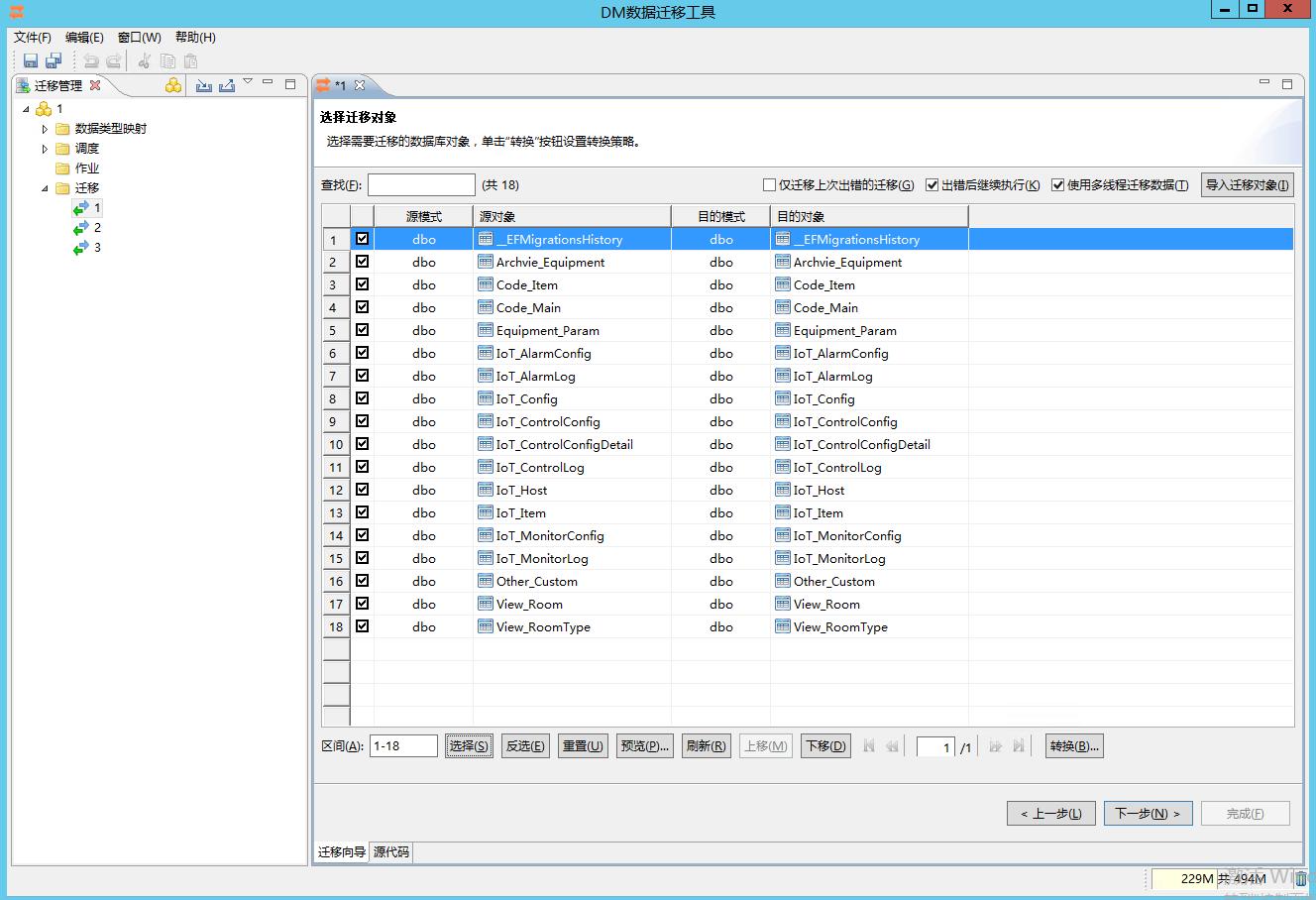Maximize the editor area
The height and width of the screenshot is (900, 1316).
click(x=1287, y=84)
